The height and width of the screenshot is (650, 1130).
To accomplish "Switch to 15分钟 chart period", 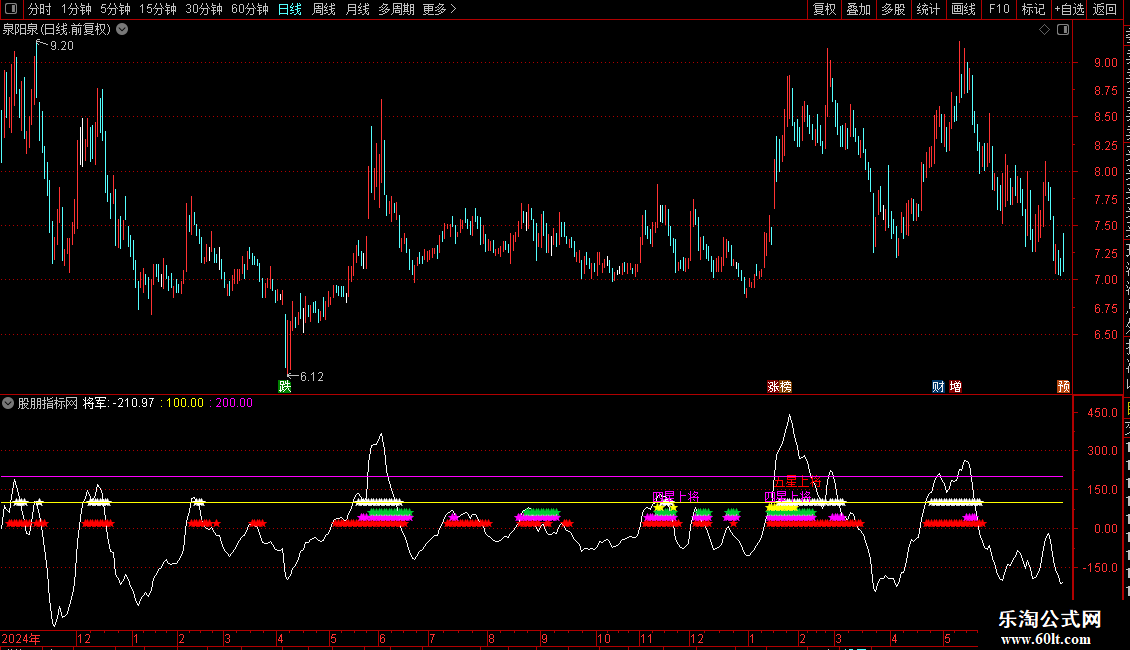I will [157, 9].
